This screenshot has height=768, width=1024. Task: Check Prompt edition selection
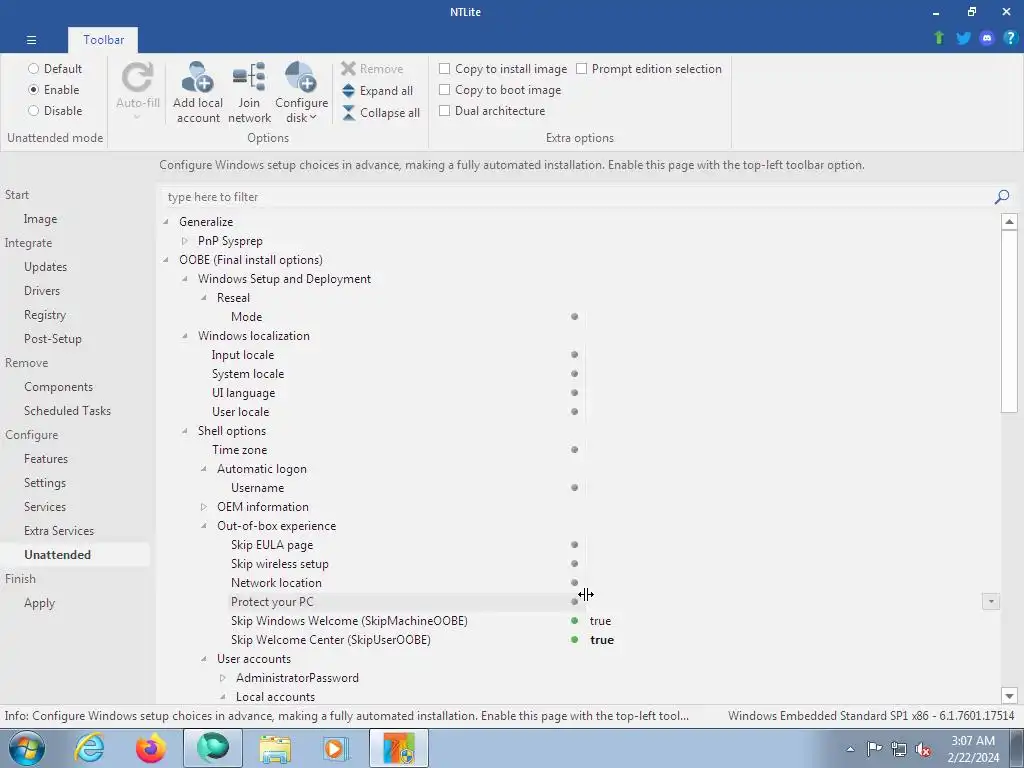[x=582, y=69]
